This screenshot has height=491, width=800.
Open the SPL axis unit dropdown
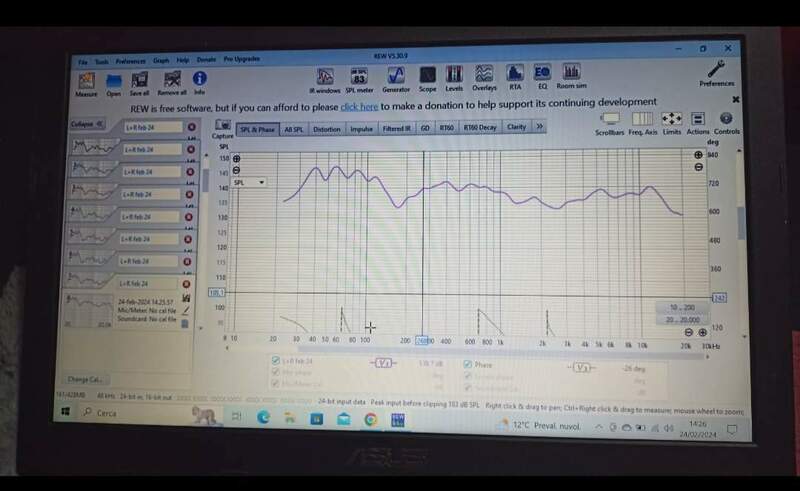(249, 183)
